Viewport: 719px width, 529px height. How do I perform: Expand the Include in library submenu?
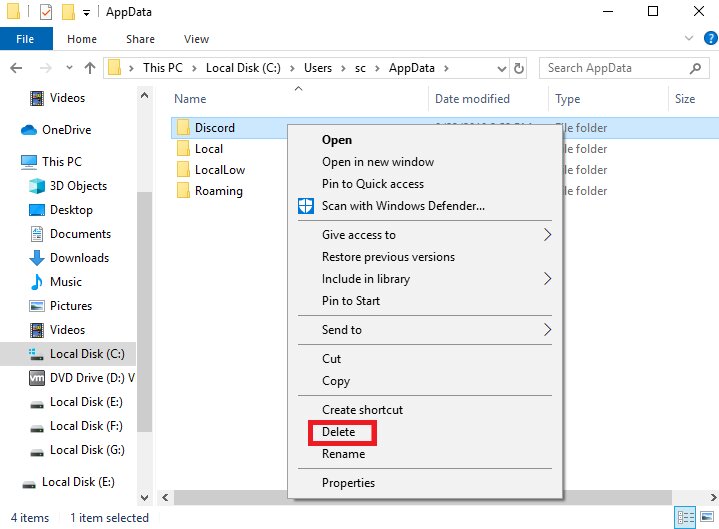[x=425, y=279]
